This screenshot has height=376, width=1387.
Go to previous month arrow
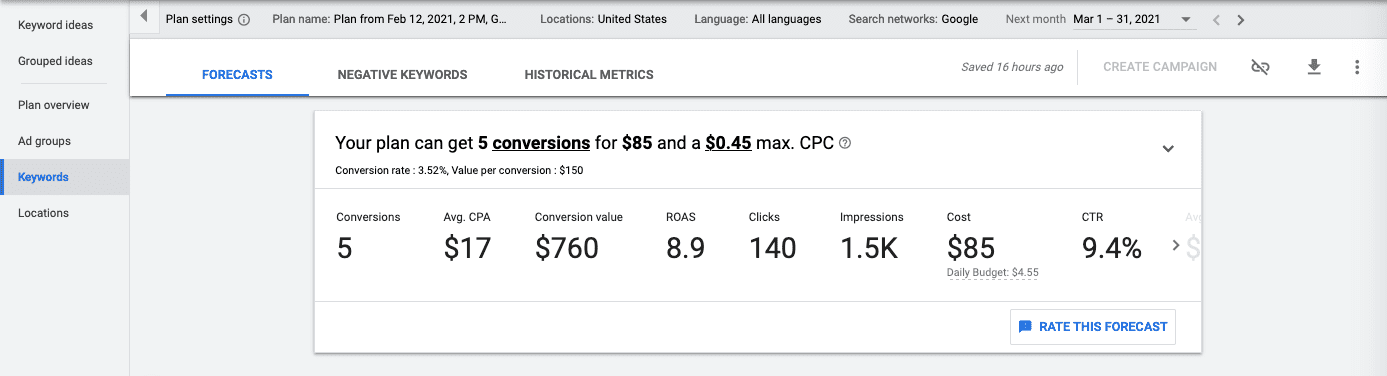tap(1216, 19)
